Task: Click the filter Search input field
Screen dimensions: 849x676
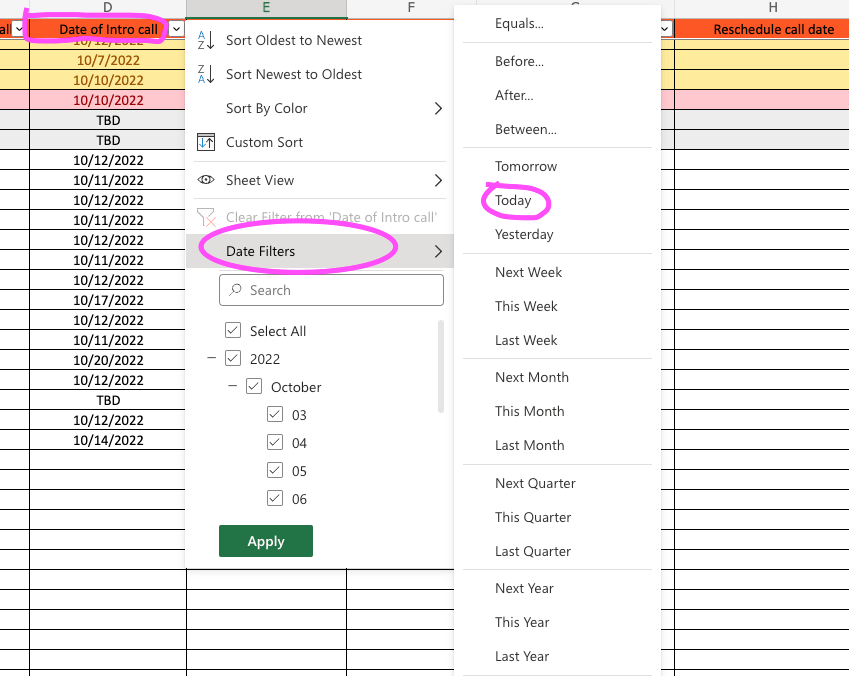Action: [331, 290]
